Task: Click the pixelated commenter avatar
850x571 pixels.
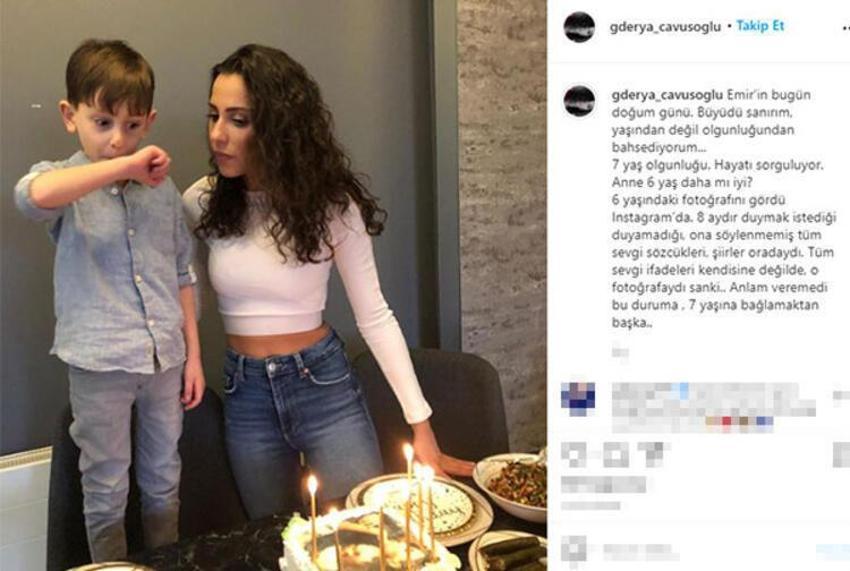Action: click(578, 399)
